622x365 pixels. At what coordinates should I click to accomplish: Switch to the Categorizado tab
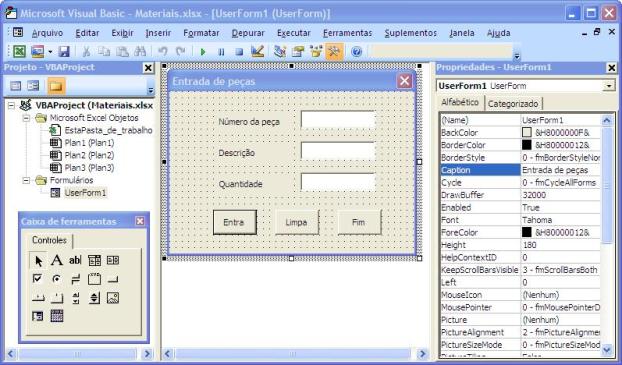[513, 104]
